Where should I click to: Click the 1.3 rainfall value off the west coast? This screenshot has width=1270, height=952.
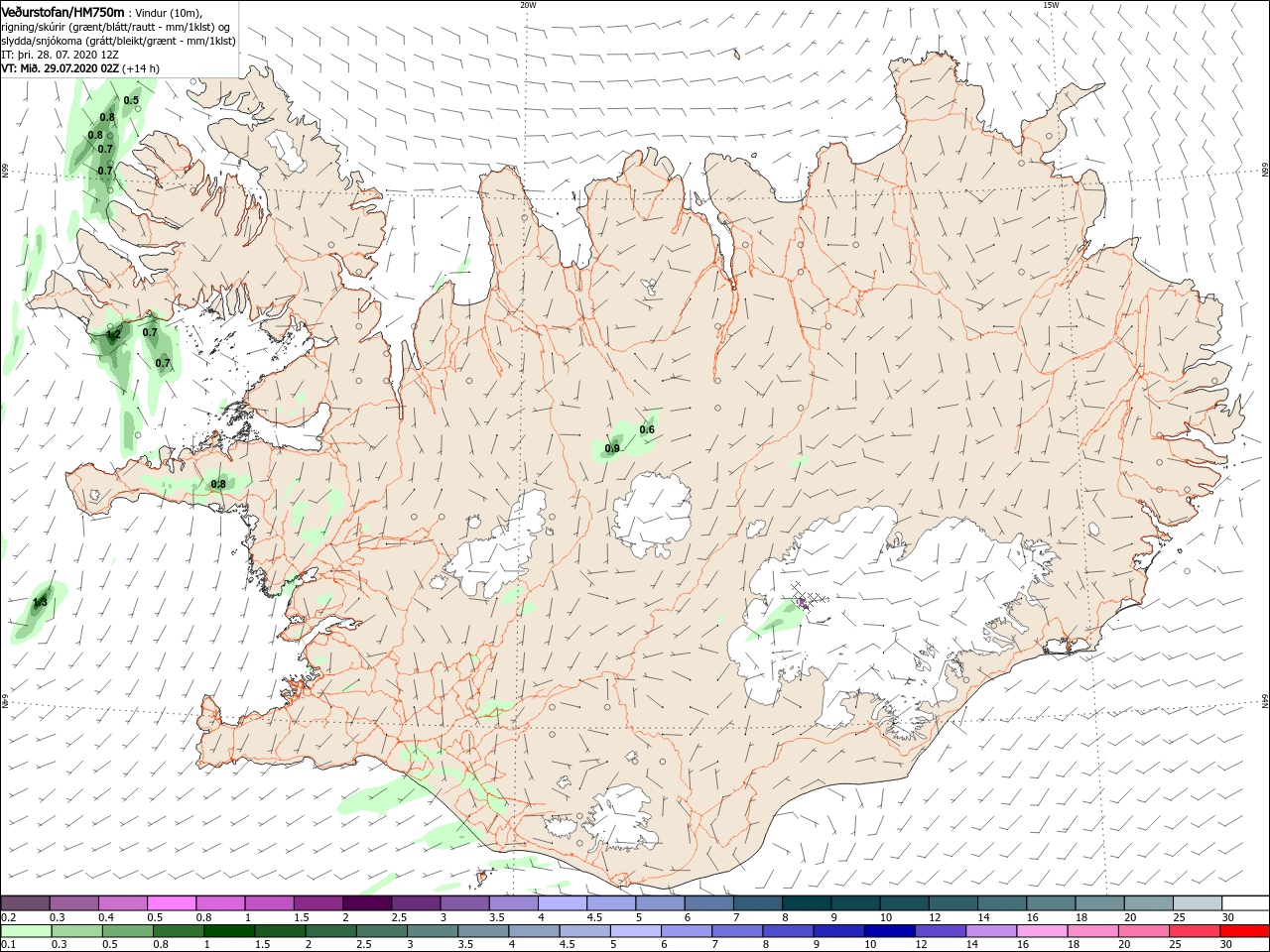pyautogui.click(x=40, y=602)
